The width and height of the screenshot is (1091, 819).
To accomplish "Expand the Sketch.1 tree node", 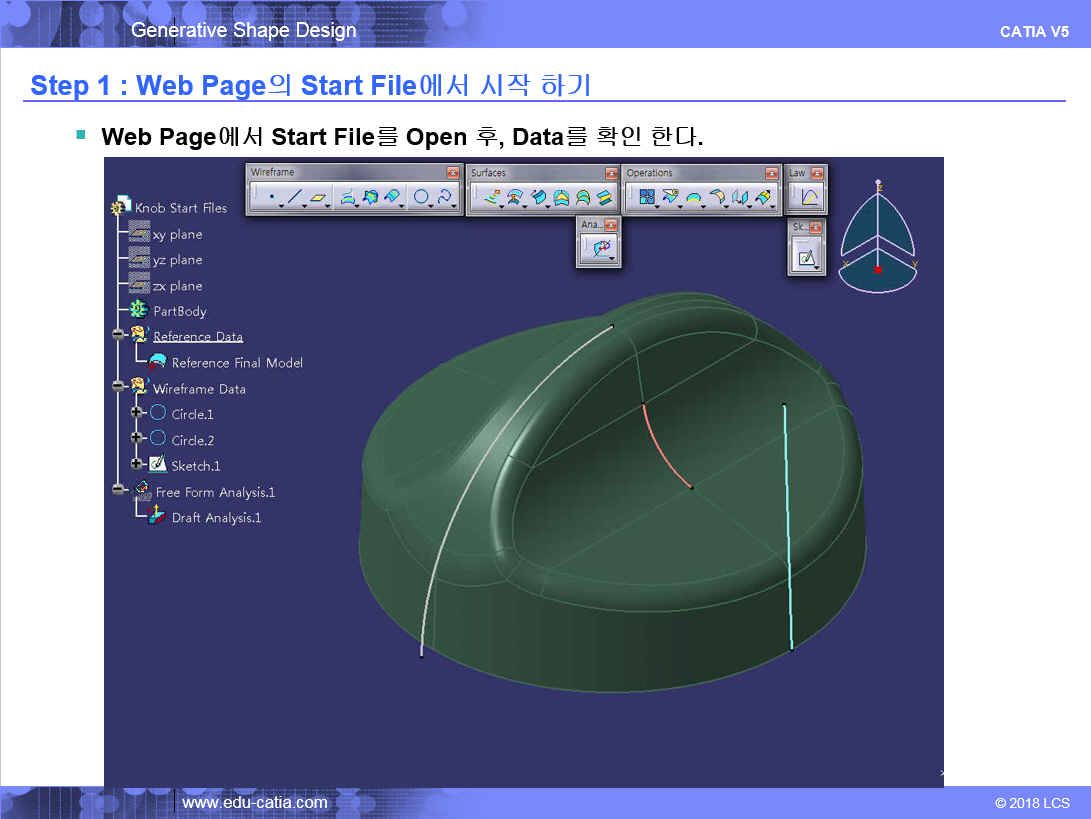I will [x=137, y=465].
